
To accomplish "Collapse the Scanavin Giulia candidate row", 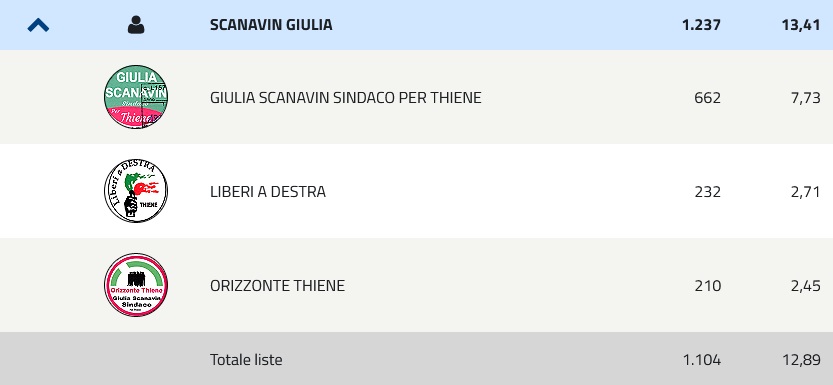I will [38, 25].
